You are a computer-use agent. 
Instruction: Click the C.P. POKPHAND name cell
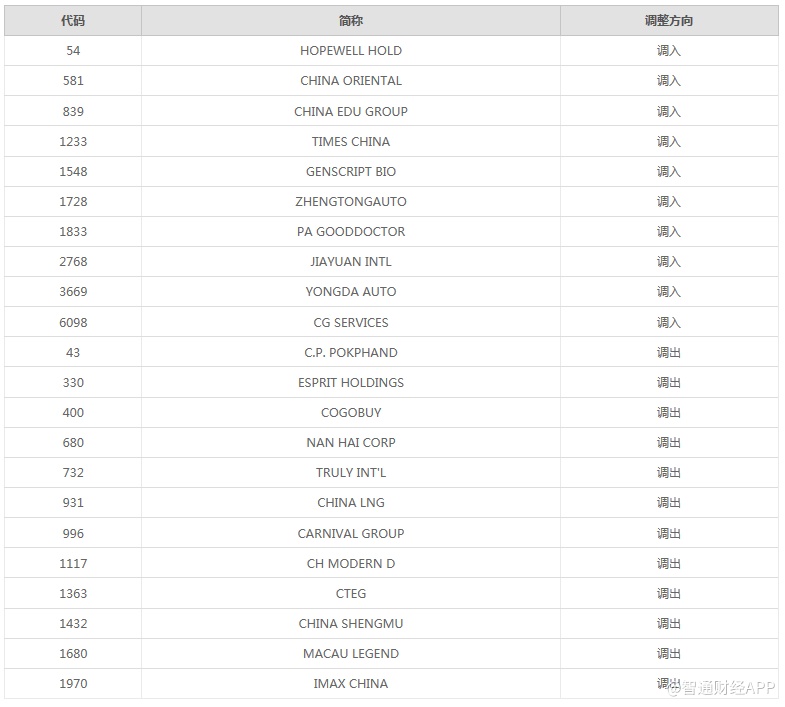[x=351, y=352]
